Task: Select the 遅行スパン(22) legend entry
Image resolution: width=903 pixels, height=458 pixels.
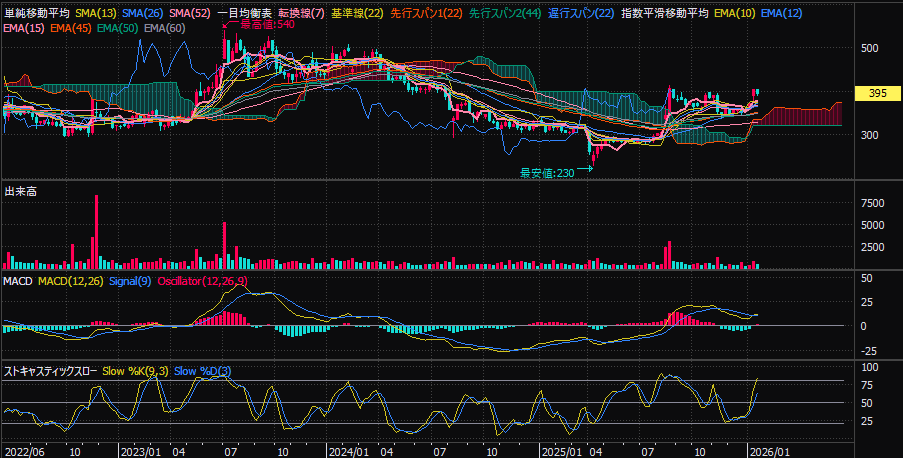Action: point(581,13)
